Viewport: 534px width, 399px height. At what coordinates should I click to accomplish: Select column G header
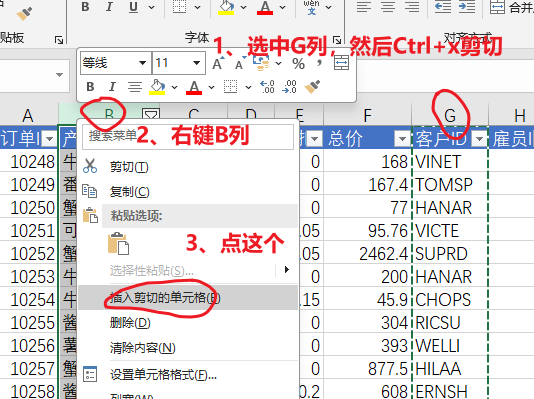click(450, 115)
